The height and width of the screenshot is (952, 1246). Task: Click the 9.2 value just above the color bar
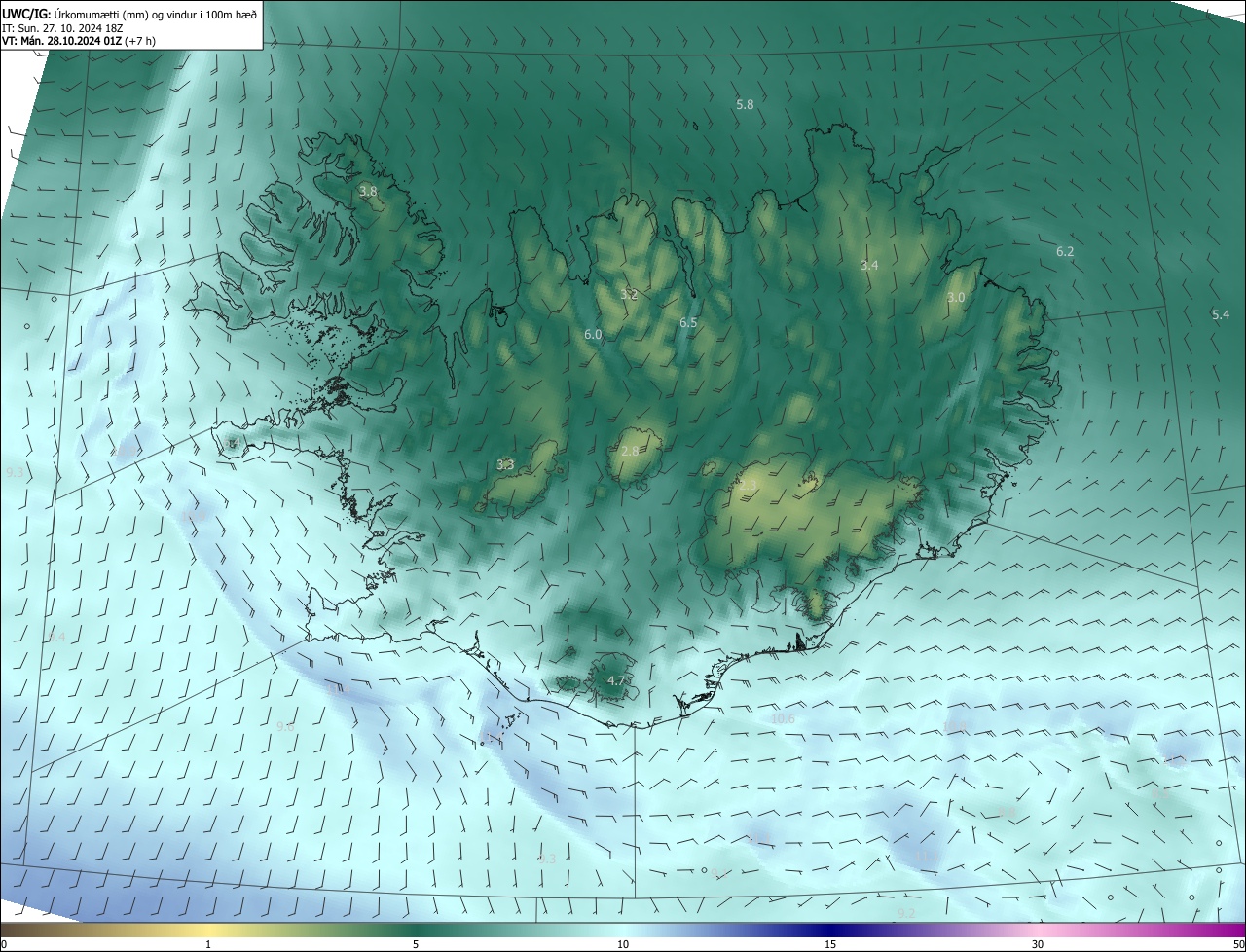(x=906, y=914)
